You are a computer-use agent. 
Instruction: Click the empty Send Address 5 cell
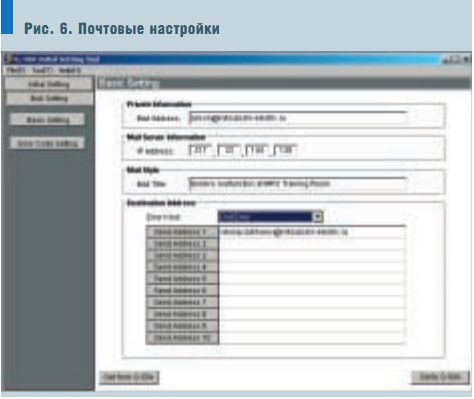tap(312, 279)
